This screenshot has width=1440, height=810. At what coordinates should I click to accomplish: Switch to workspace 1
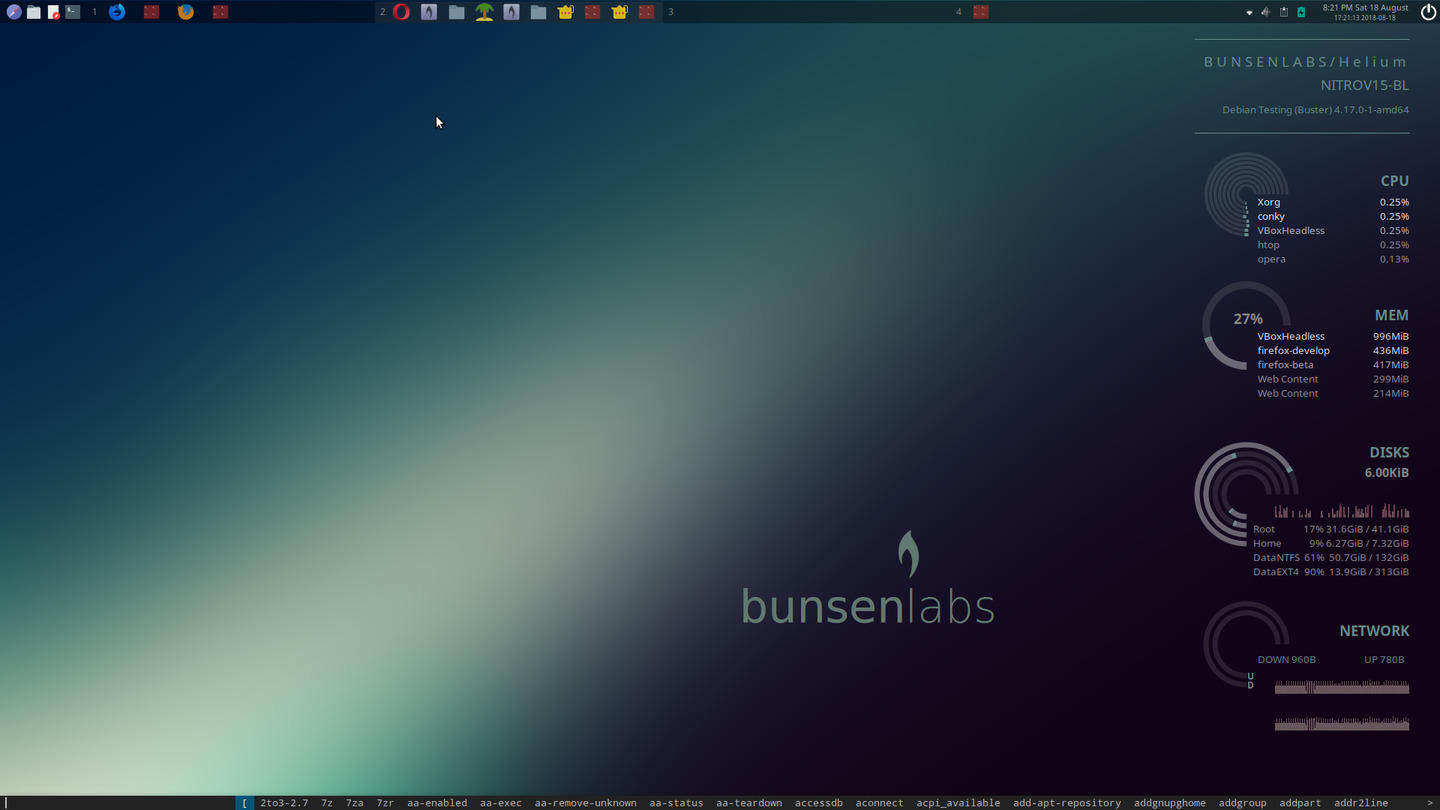click(x=95, y=12)
